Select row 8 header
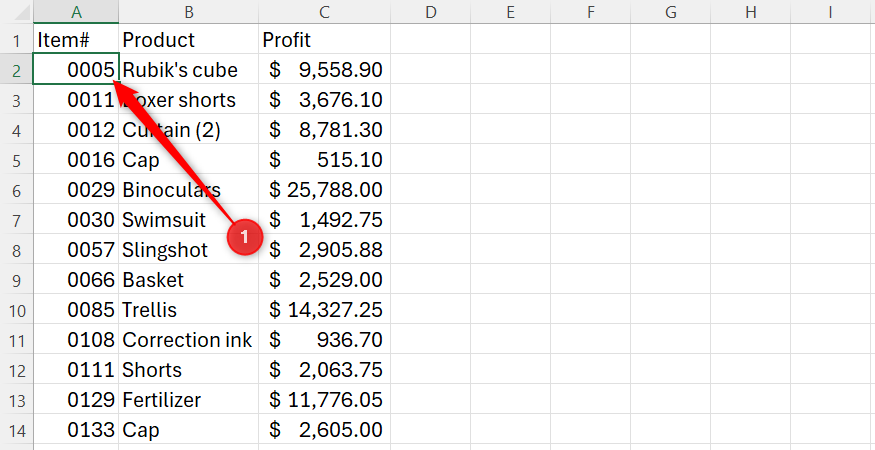The image size is (875, 450). pos(17,250)
